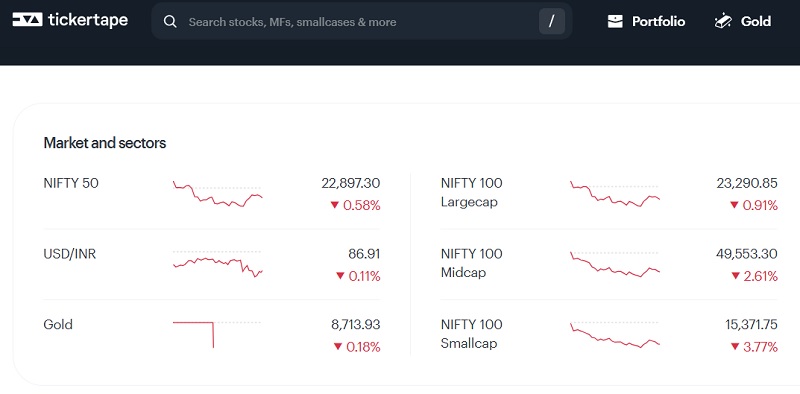800x394 pixels.
Task: Click the tickertape logo icon
Action: [27, 20]
